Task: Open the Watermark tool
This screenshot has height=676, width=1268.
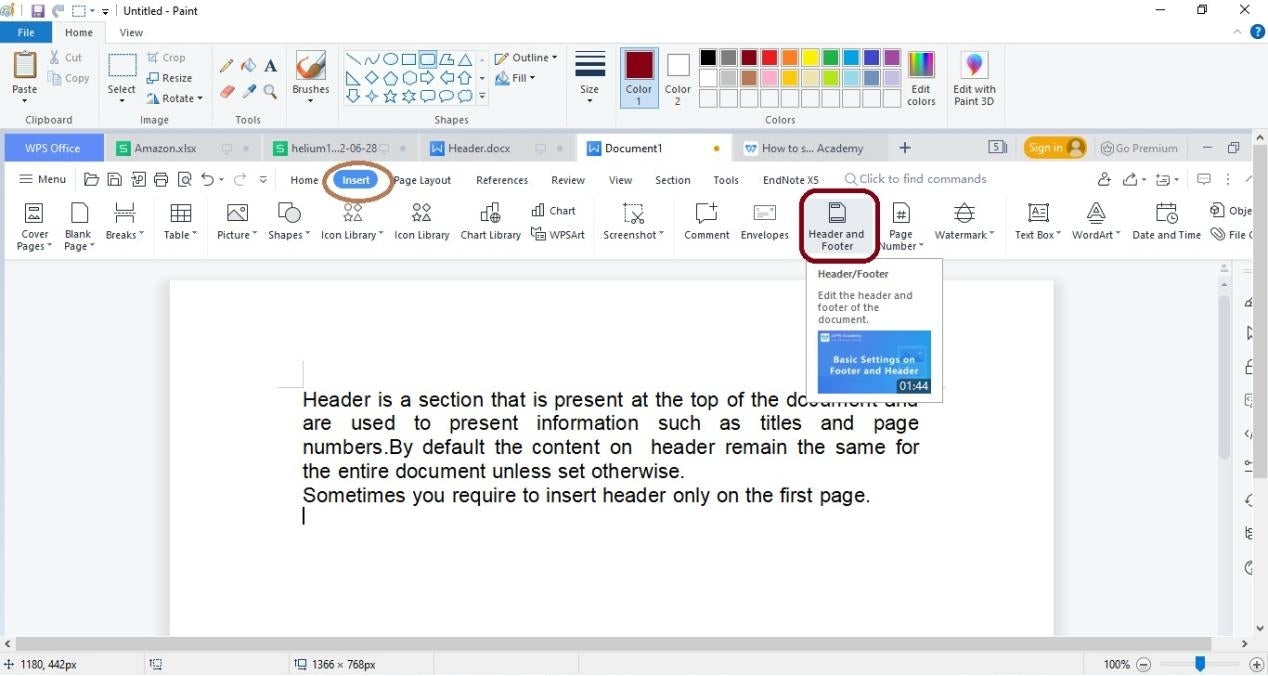Action: [962, 222]
